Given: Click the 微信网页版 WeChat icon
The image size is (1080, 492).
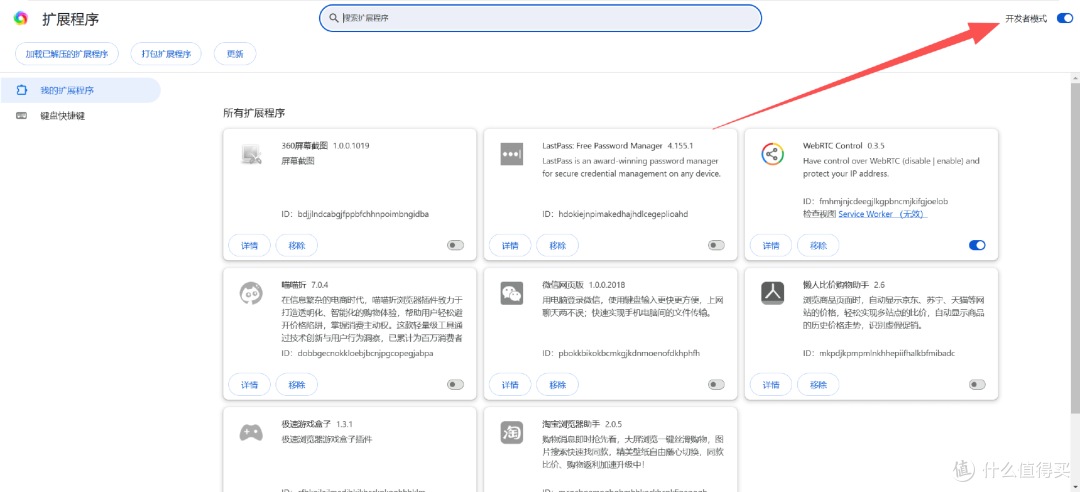Looking at the screenshot, I should tap(512, 294).
